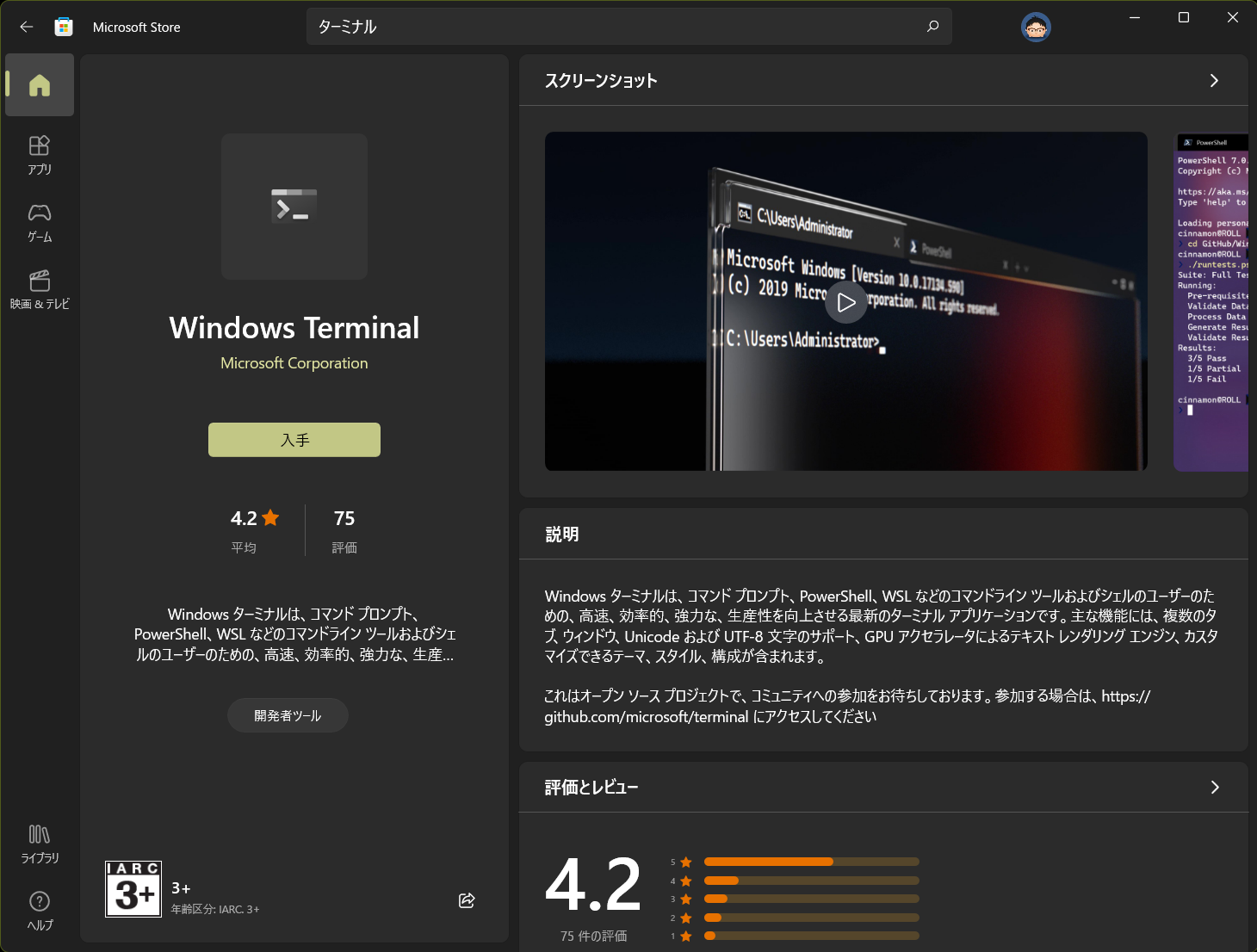Click the 4-star rating bar
This screenshot has width=1257, height=952.
click(x=811, y=881)
